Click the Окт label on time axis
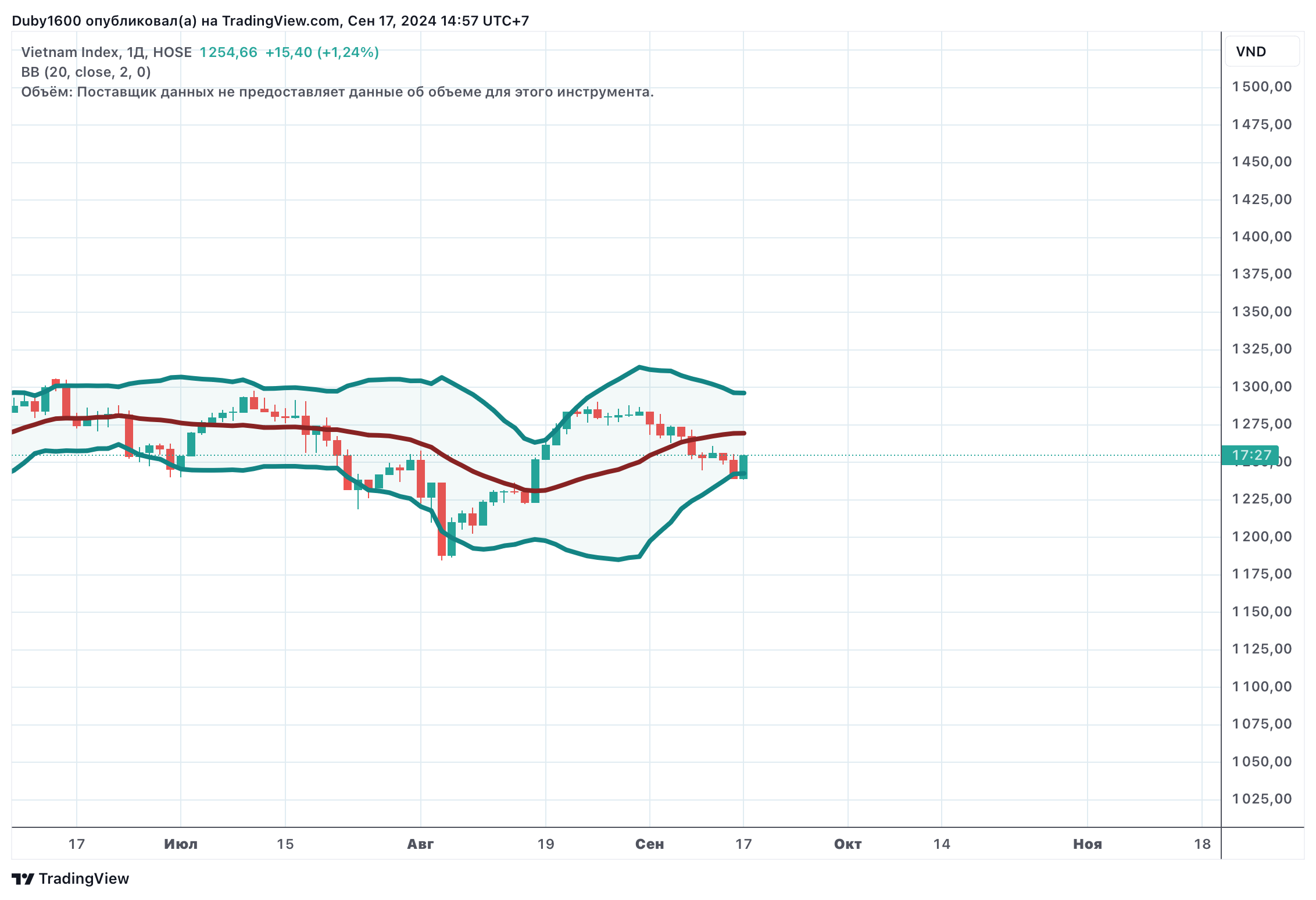 847,844
